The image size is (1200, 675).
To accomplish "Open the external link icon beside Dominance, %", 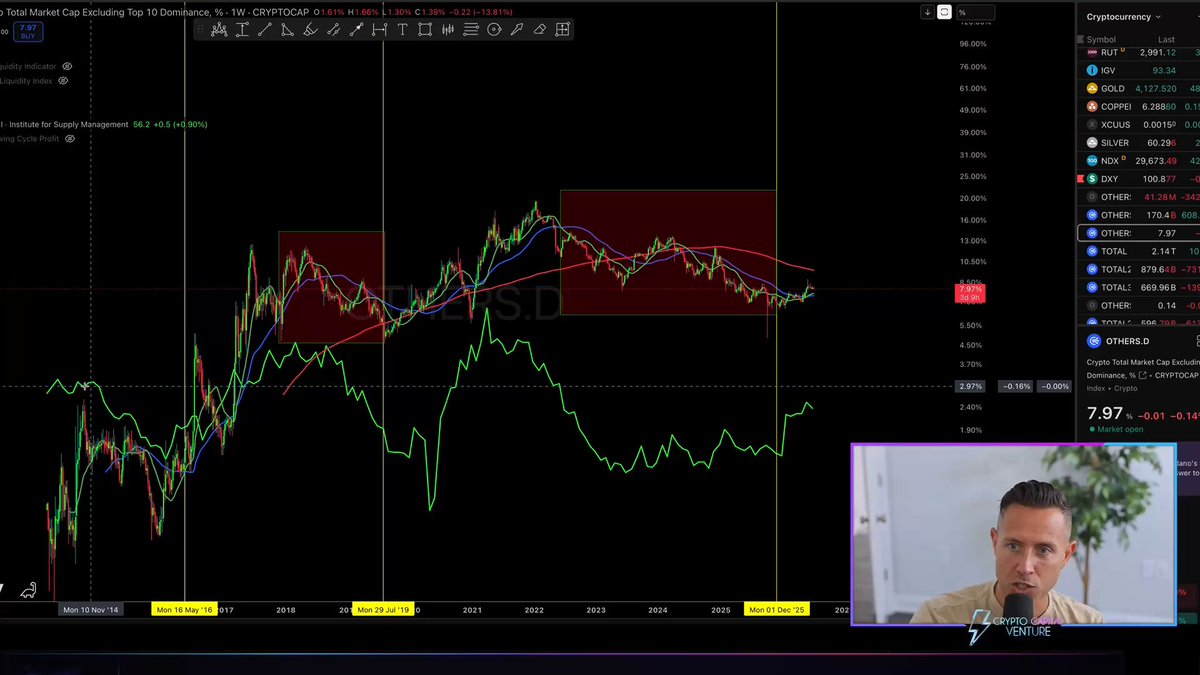I will coord(1142,375).
